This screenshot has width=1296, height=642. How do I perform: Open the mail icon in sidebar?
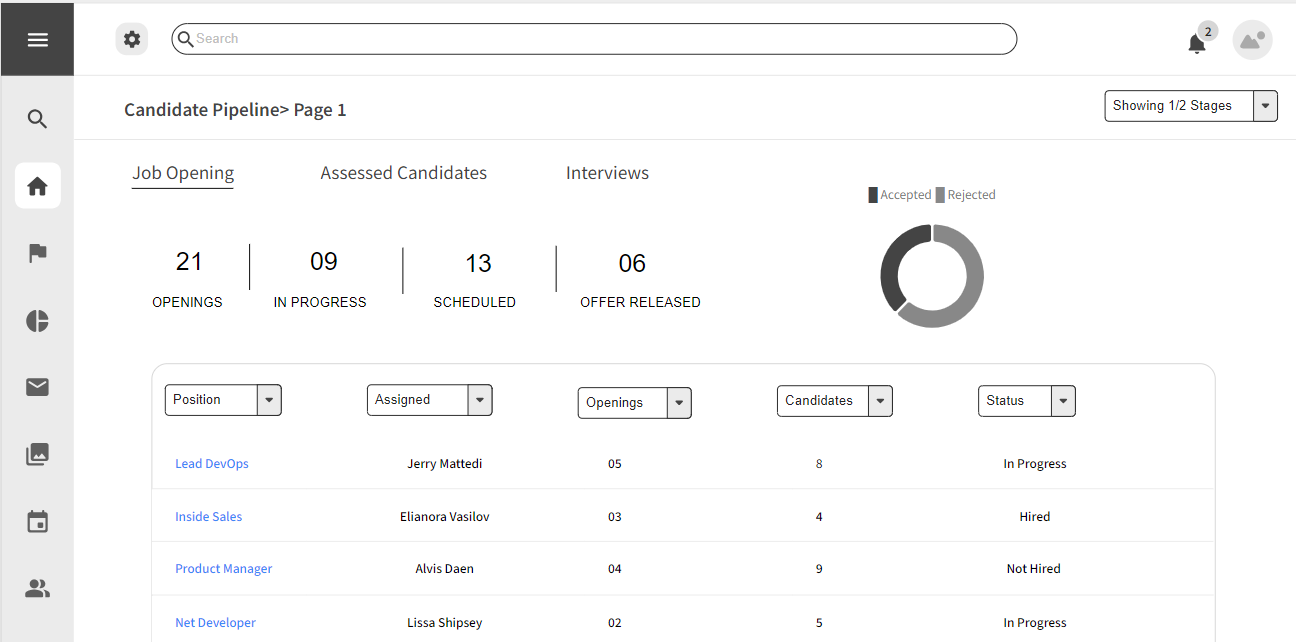click(x=37, y=387)
